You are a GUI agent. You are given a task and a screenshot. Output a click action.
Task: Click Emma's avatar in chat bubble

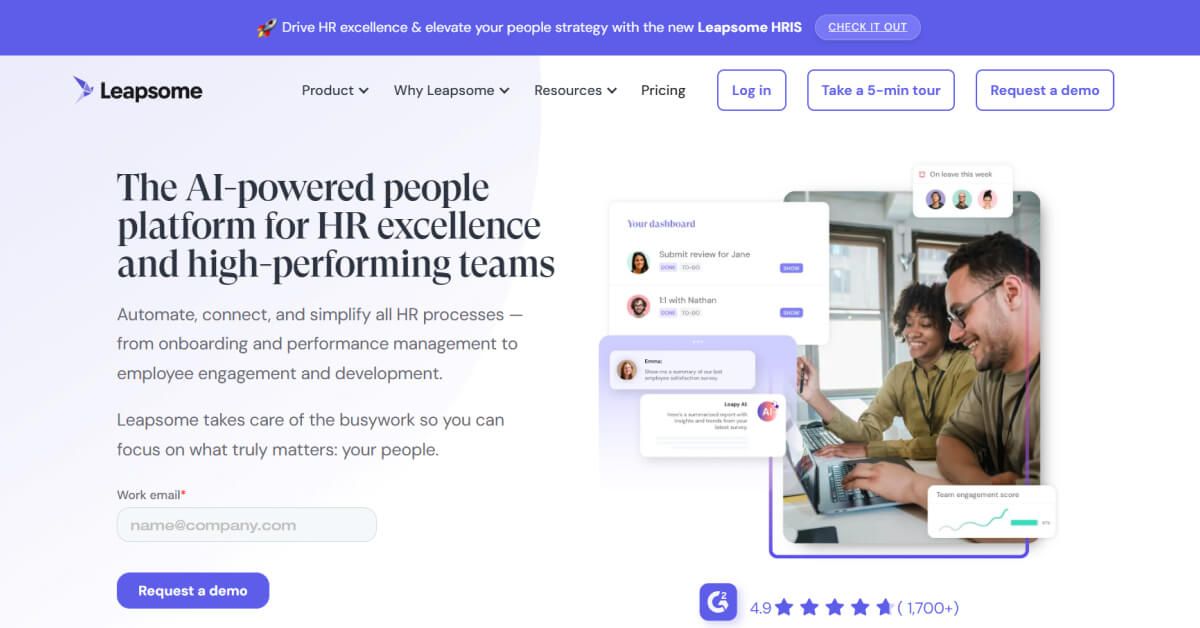(x=627, y=370)
